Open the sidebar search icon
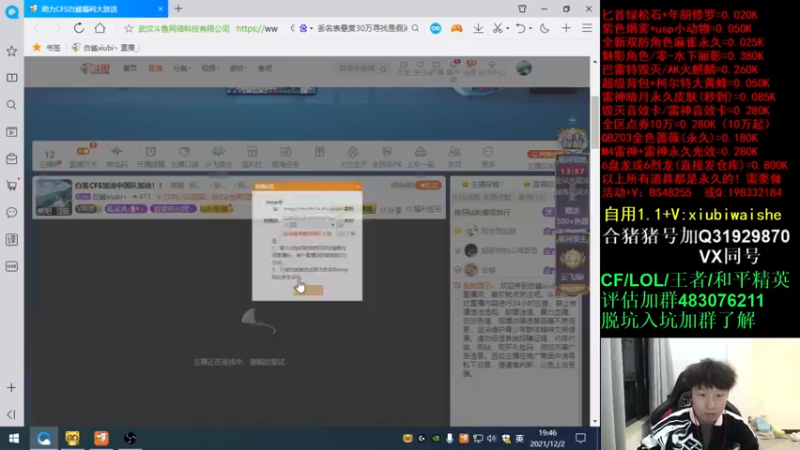This screenshot has width=800, height=450. (x=12, y=105)
